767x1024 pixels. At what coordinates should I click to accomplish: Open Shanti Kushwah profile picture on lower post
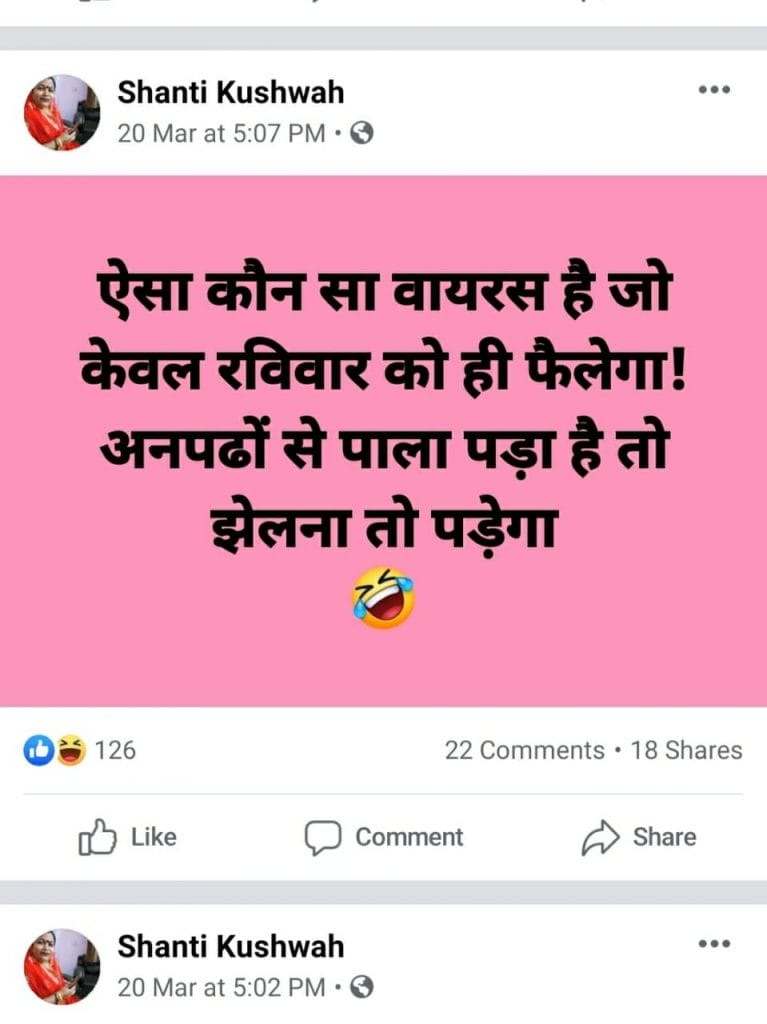[62, 967]
